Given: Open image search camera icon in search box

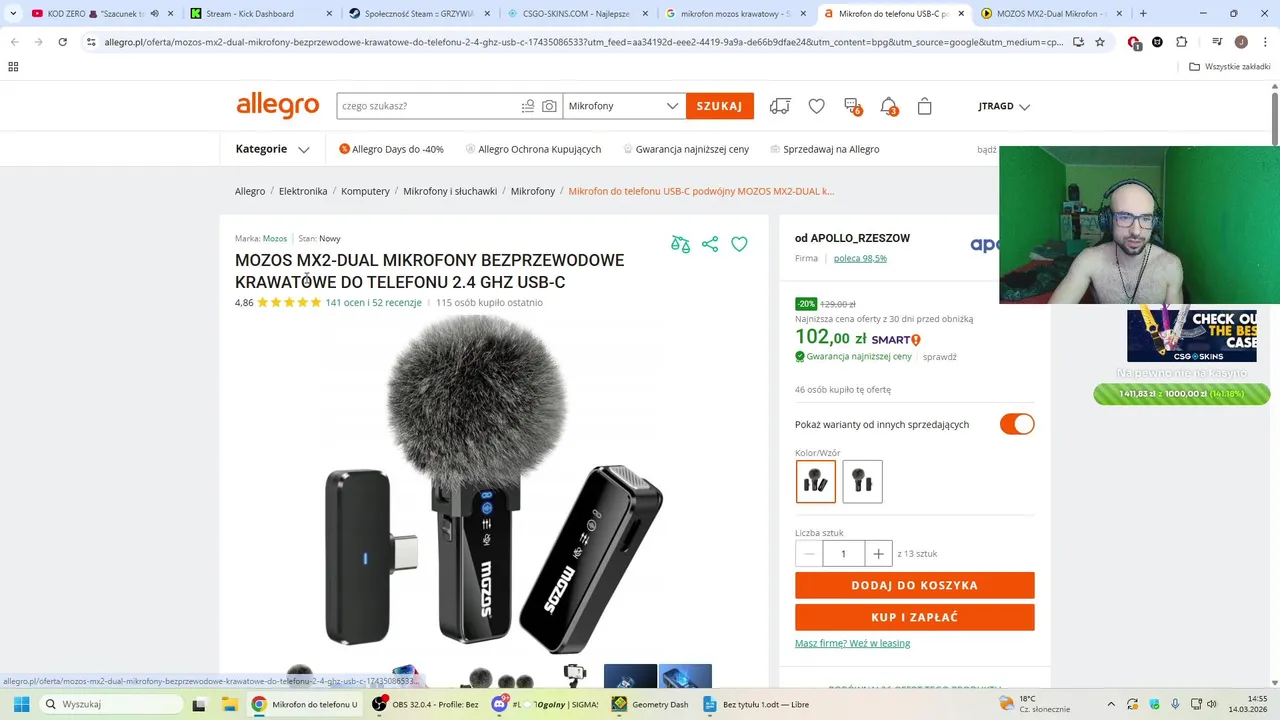Looking at the screenshot, I should pos(549,106).
